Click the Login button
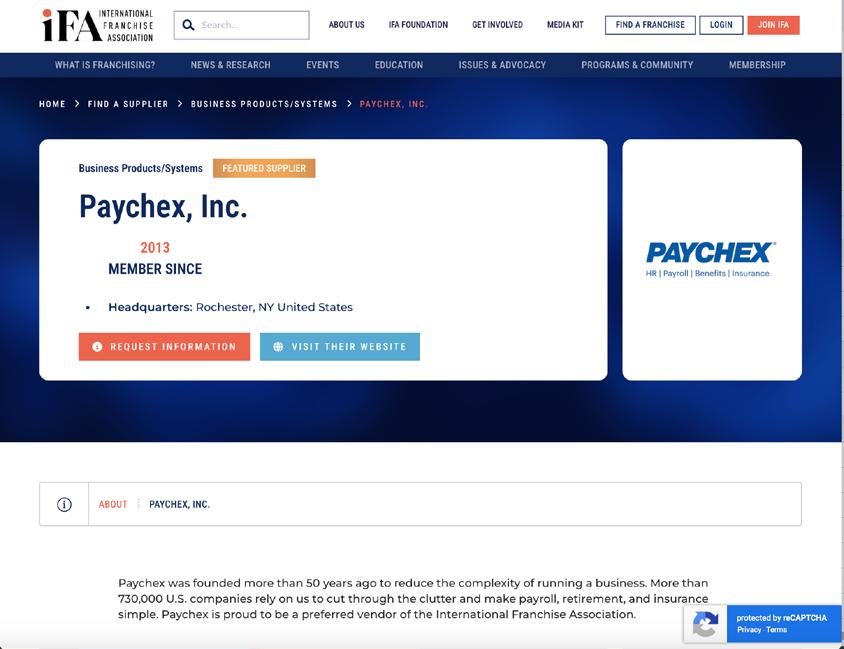Image resolution: width=844 pixels, height=649 pixels. pyautogui.click(x=721, y=25)
